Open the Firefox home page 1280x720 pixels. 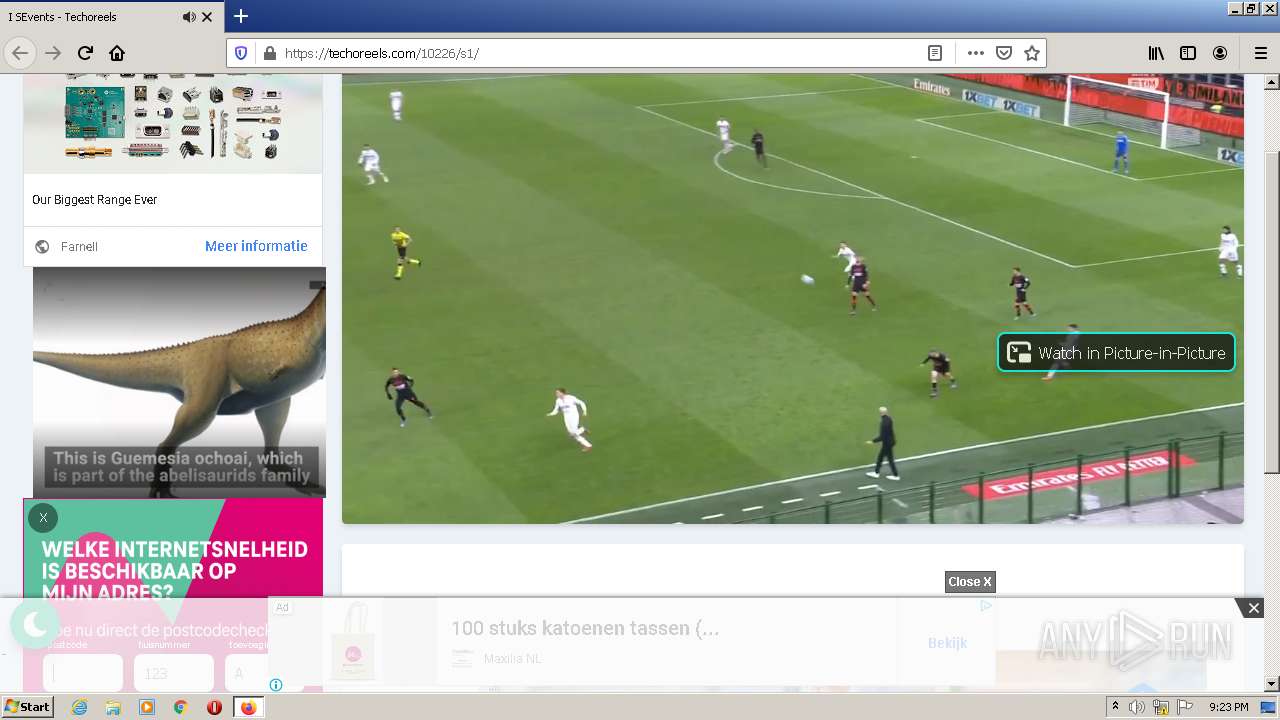[117, 53]
